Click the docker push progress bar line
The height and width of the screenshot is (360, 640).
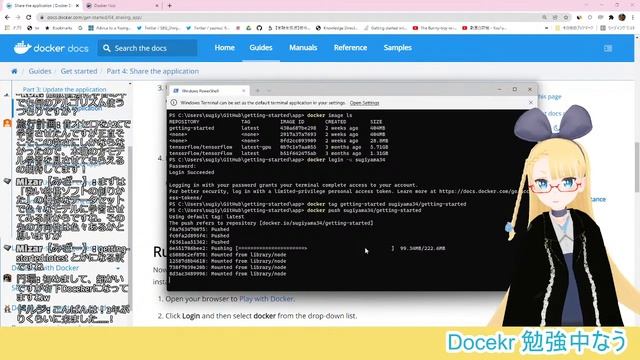pyautogui.click(x=307, y=248)
